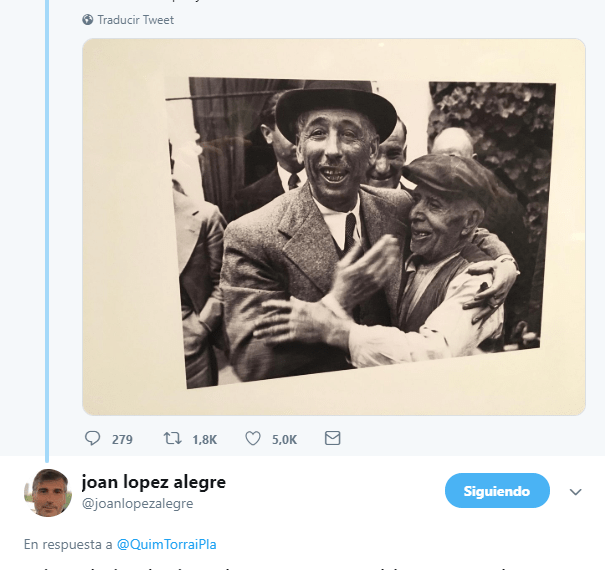
Task: Click the envelope direct message icon
Action: pos(333,439)
